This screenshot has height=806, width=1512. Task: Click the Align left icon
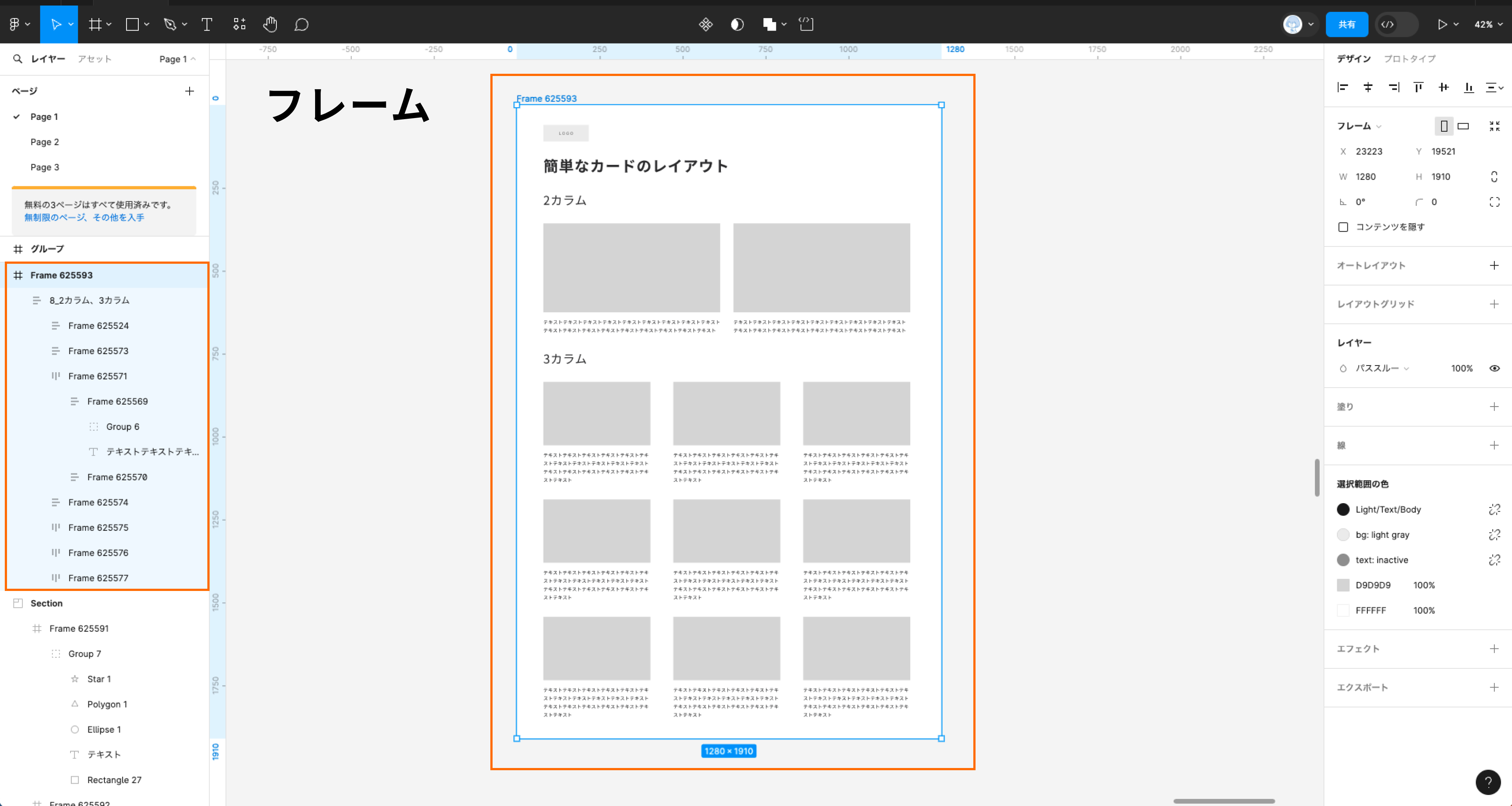coord(1342,87)
